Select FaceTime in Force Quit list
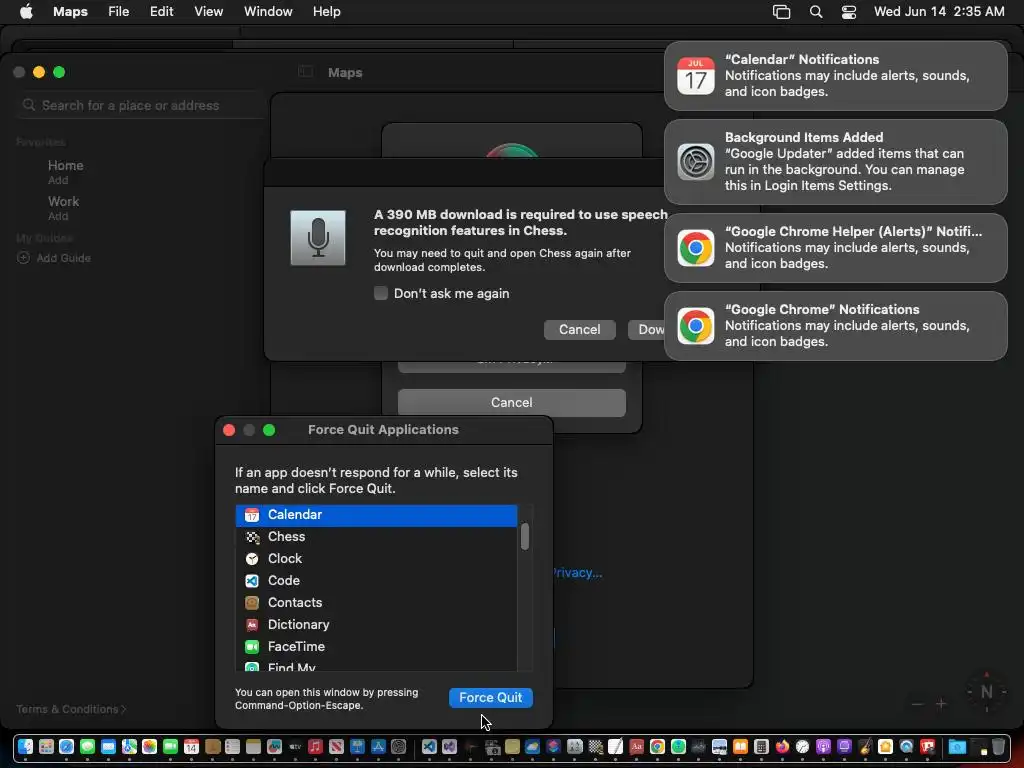Image resolution: width=1024 pixels, height=768 pixels. pos(376,647)
